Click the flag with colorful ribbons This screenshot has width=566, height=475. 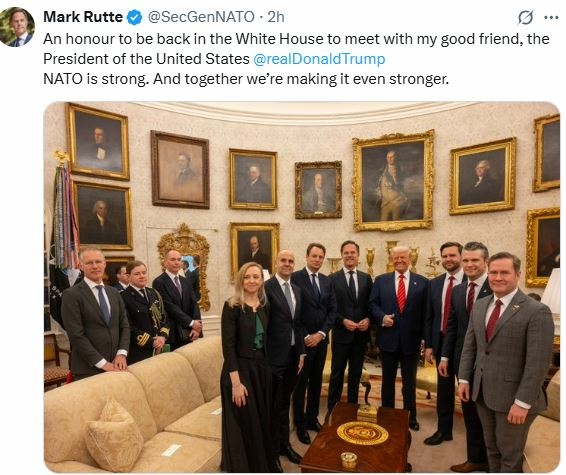point(65,213)
